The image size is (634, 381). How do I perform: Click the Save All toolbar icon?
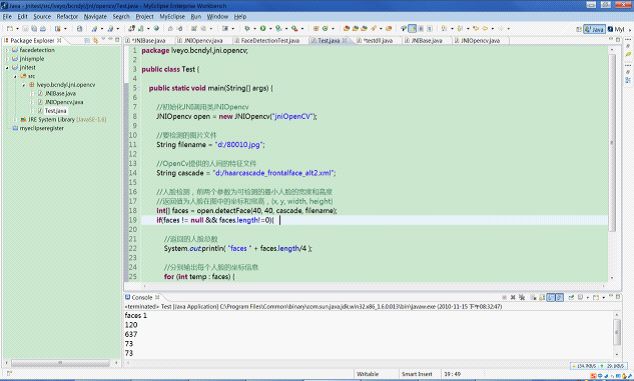pos(34,29)
